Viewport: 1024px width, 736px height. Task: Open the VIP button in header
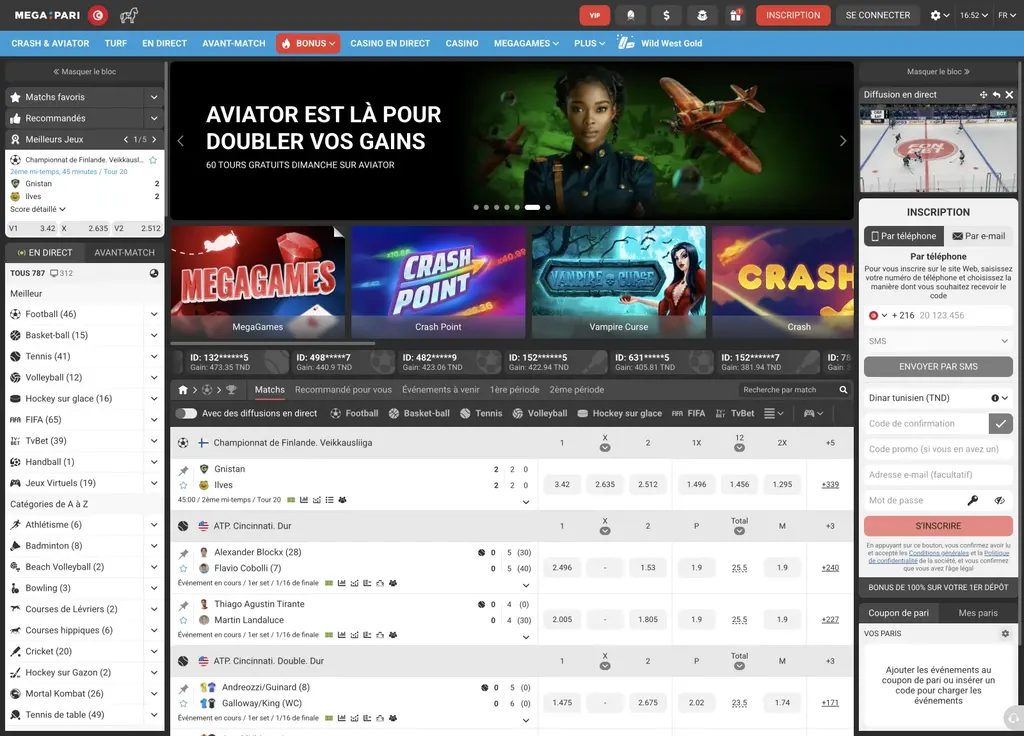pos(594,15)
